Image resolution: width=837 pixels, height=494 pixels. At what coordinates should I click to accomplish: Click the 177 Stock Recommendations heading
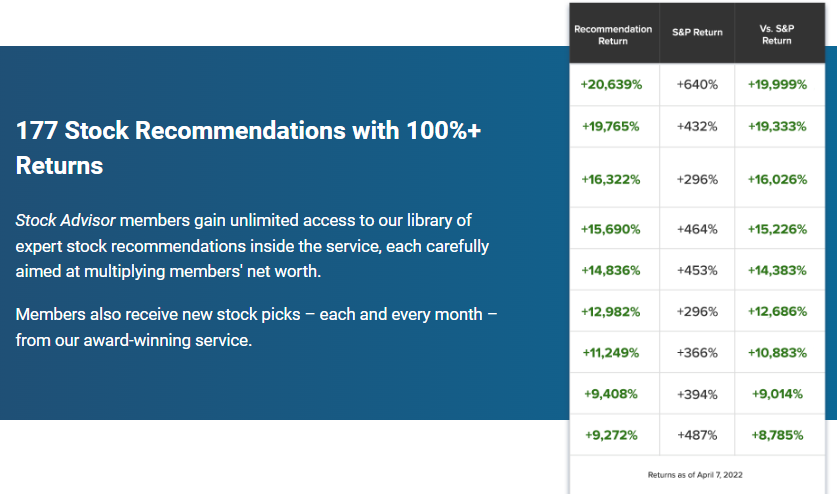click(248, 148)
